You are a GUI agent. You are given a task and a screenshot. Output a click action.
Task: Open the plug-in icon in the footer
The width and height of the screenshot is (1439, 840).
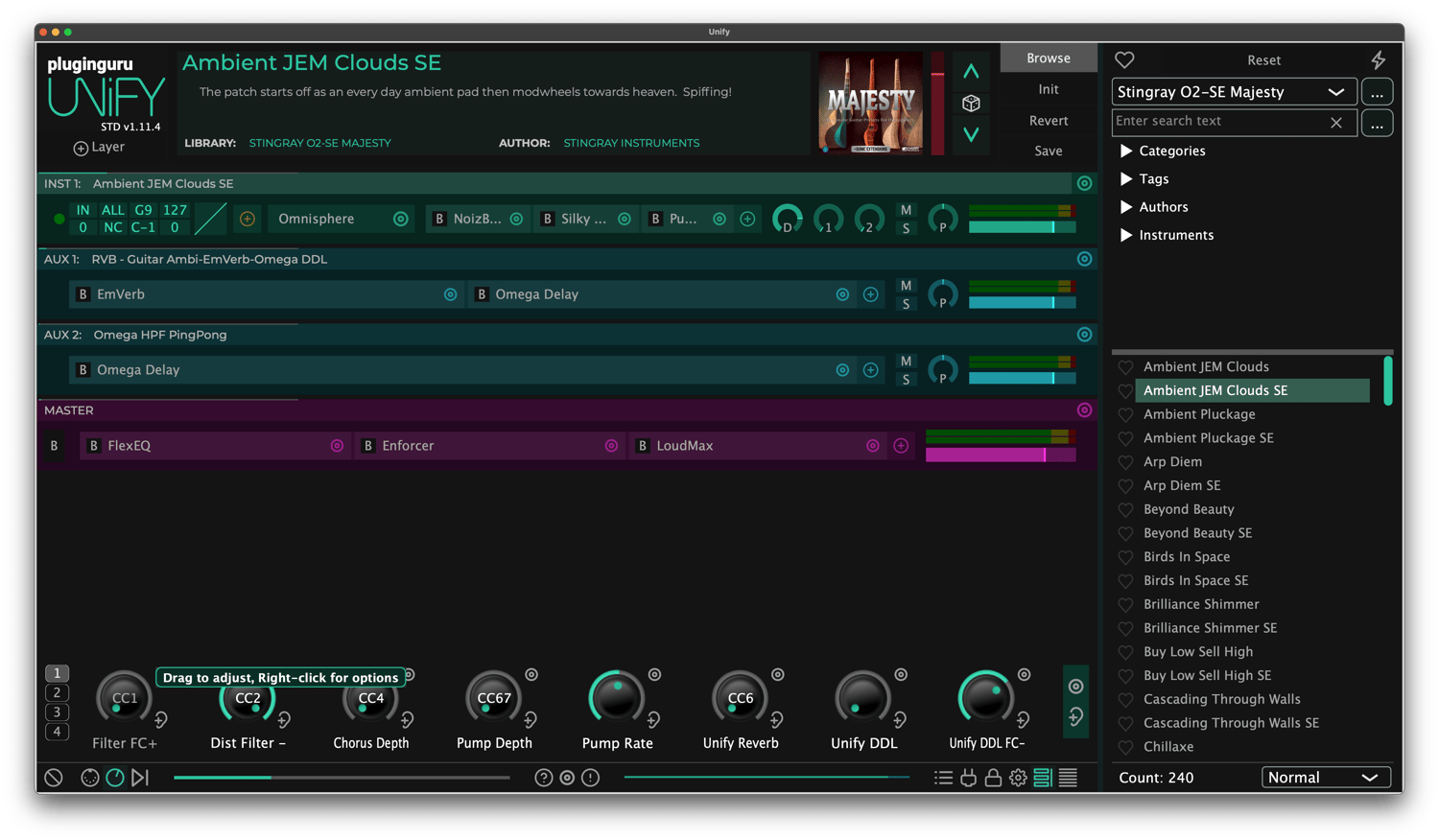(969, 778)
